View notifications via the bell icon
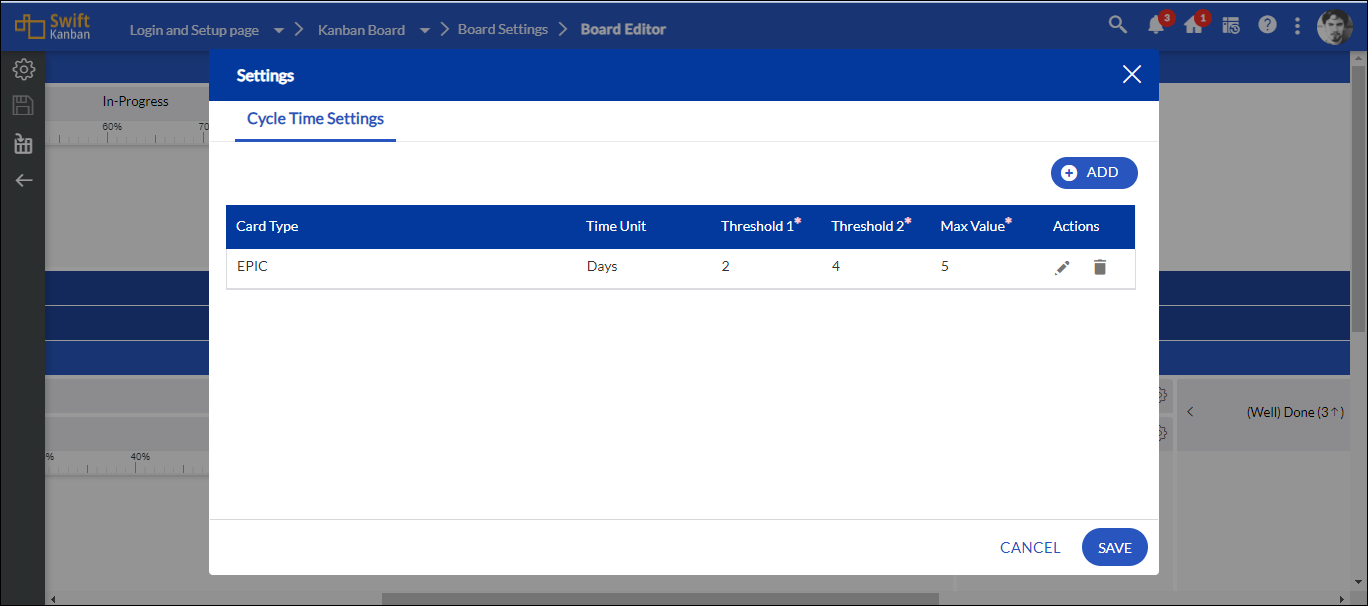Screen dimensions: 1368x606 (1155, 26)
